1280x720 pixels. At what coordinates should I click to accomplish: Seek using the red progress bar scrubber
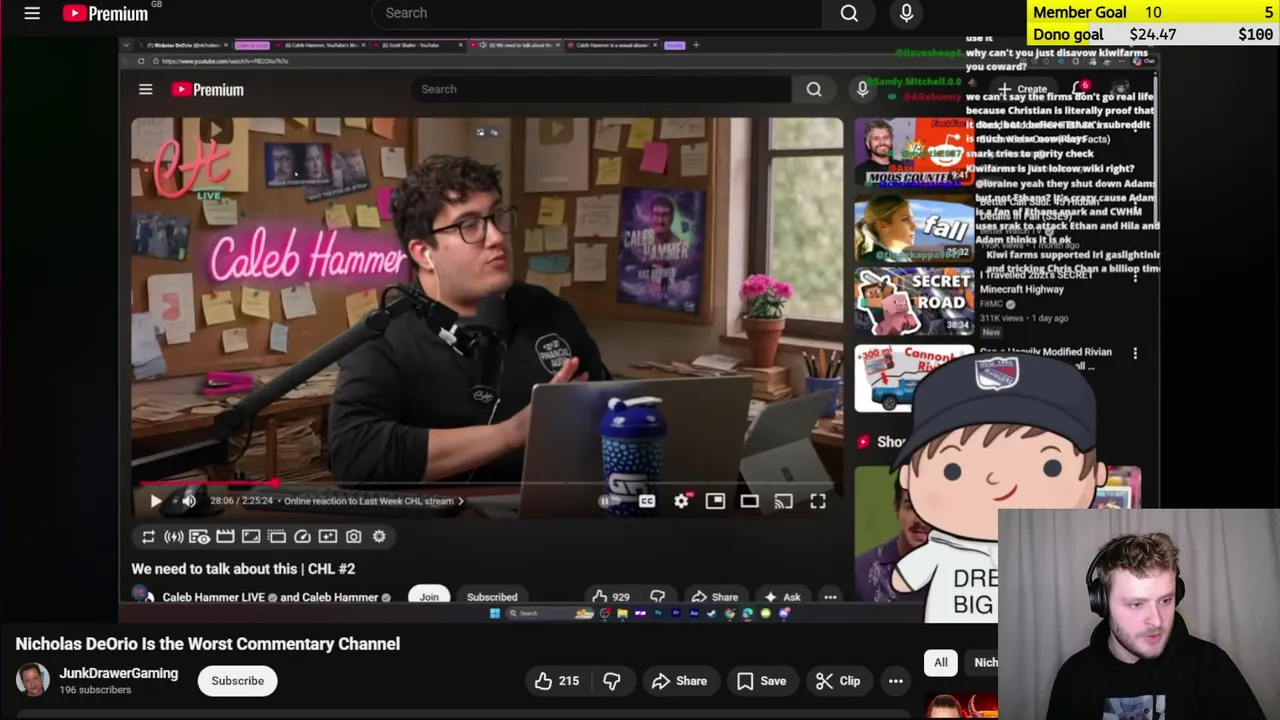[276, 483]
